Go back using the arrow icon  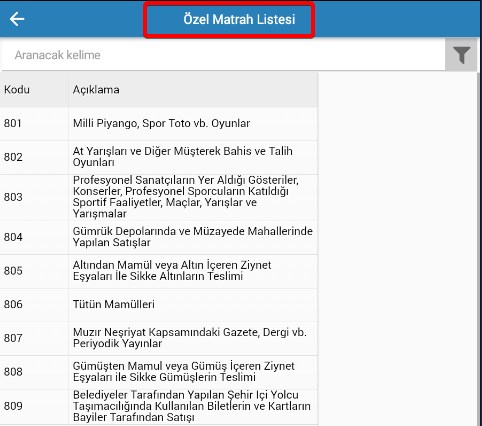click(17, 19)
